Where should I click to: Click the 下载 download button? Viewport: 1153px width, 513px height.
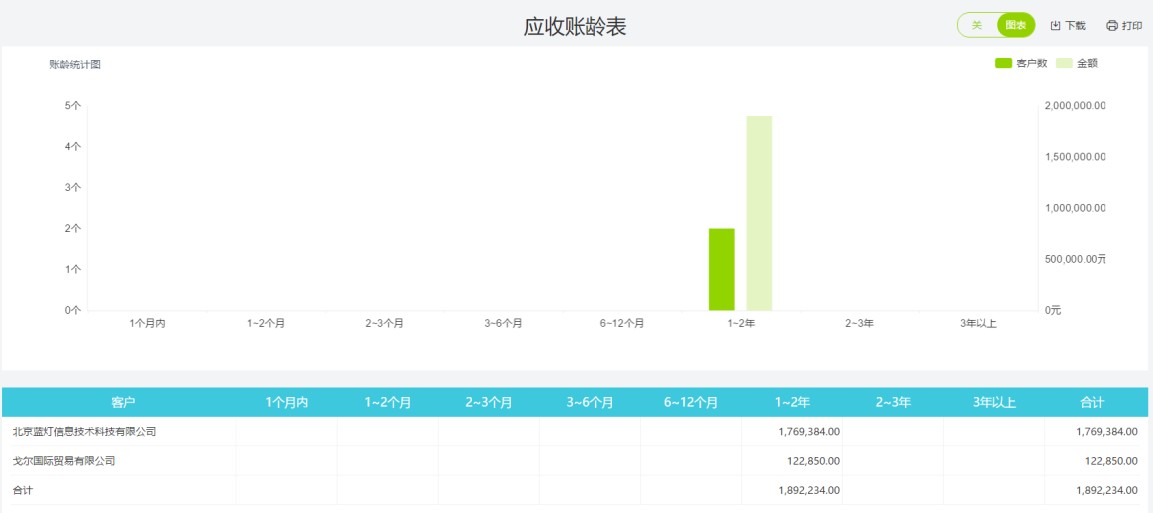coord(1068,26)
